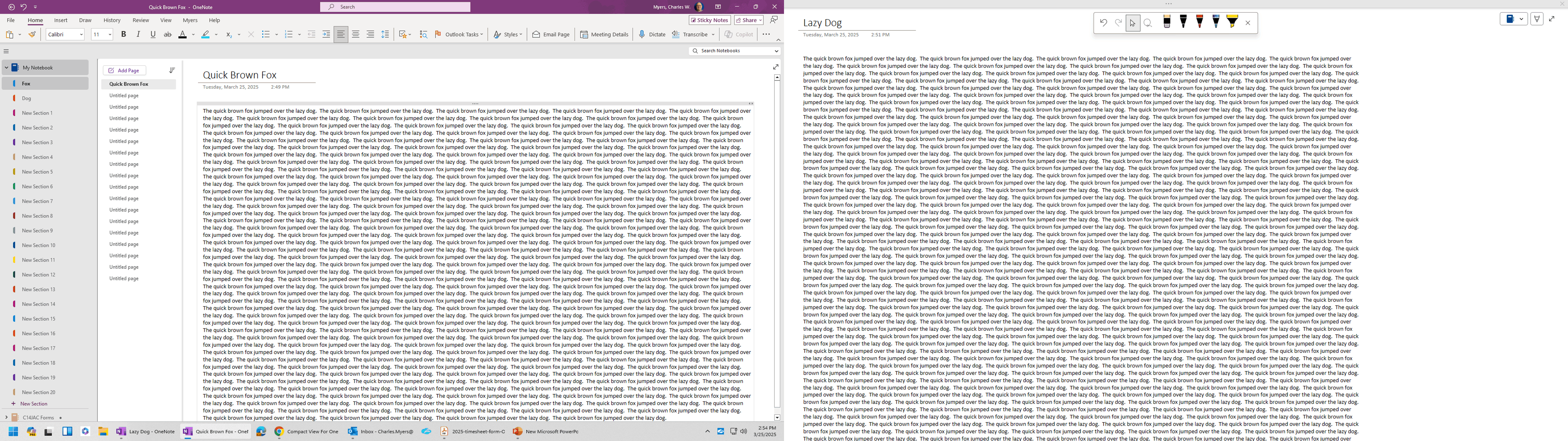Screen dimensions: 1568x441
Task: Toggle bold formatting in ribbon
Action: (124, 35)
